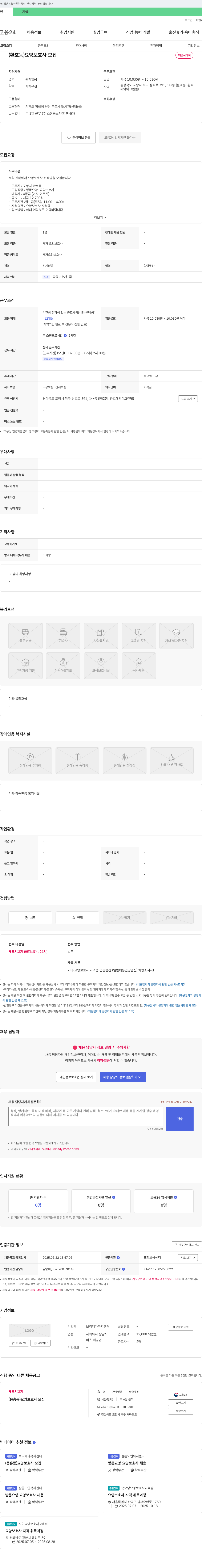Click info icon next to 인증기관
This screenshot has height=1568, width=202.
tap(118, 1258)
